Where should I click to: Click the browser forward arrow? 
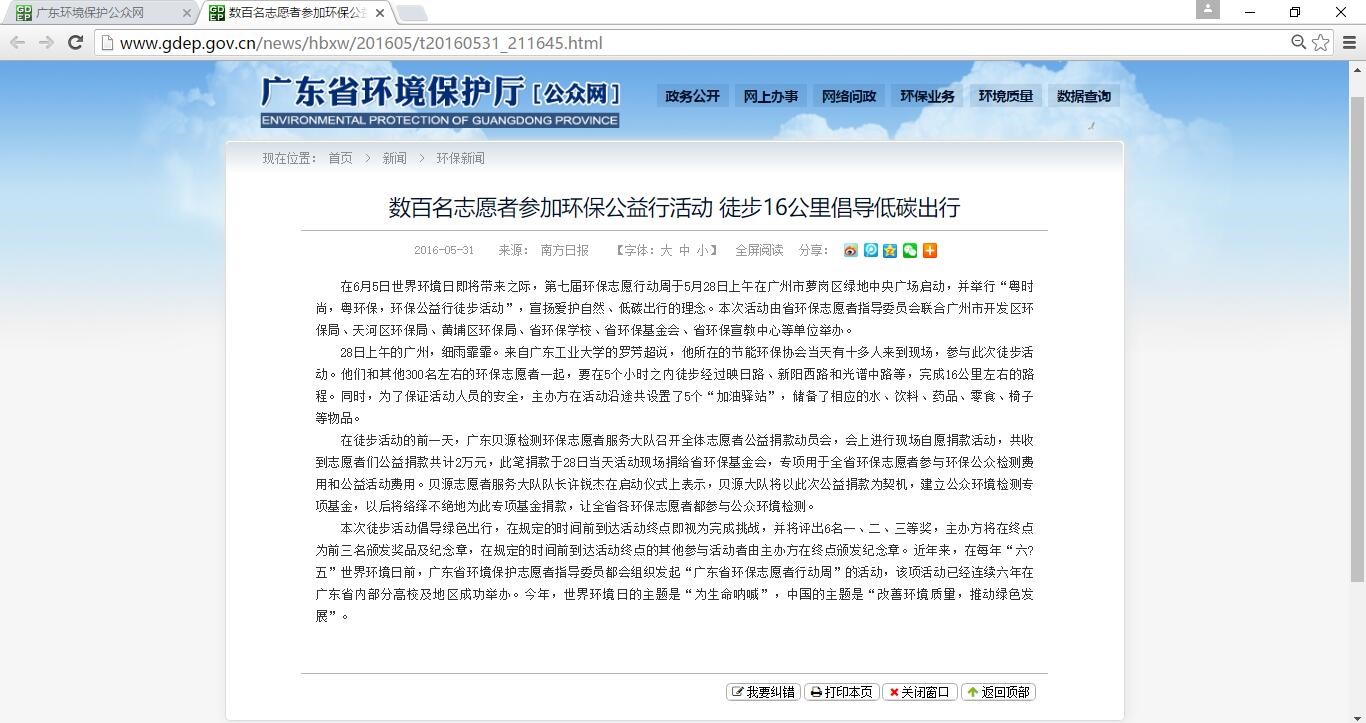pos(46,42)
